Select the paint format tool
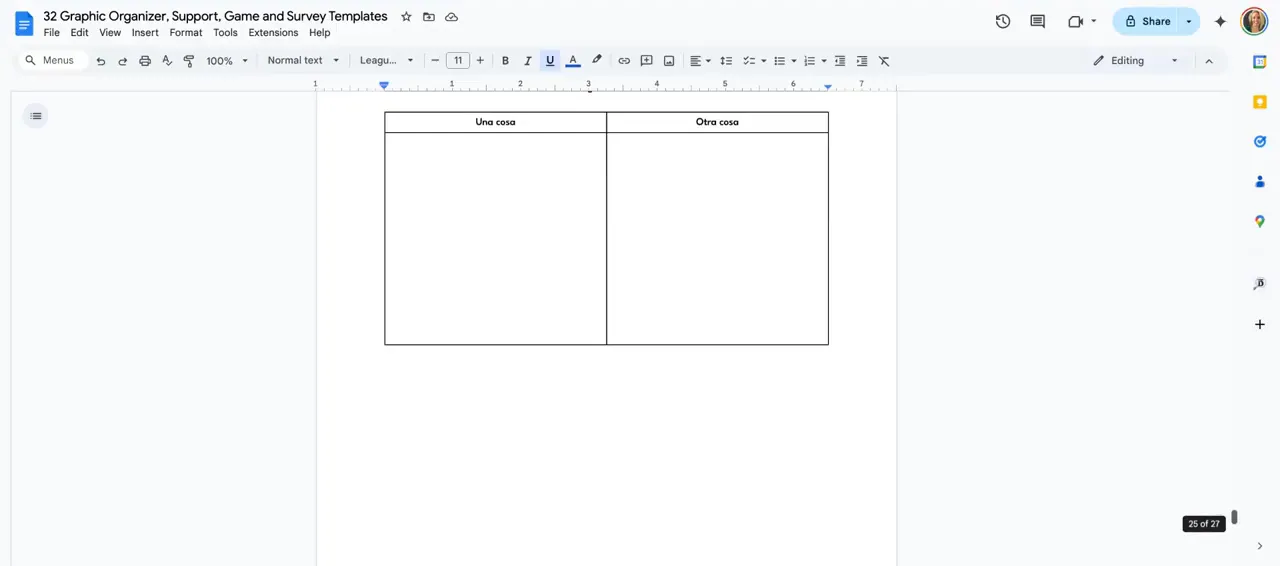This screenshot has height=566, width=1280. coord(189,61)
